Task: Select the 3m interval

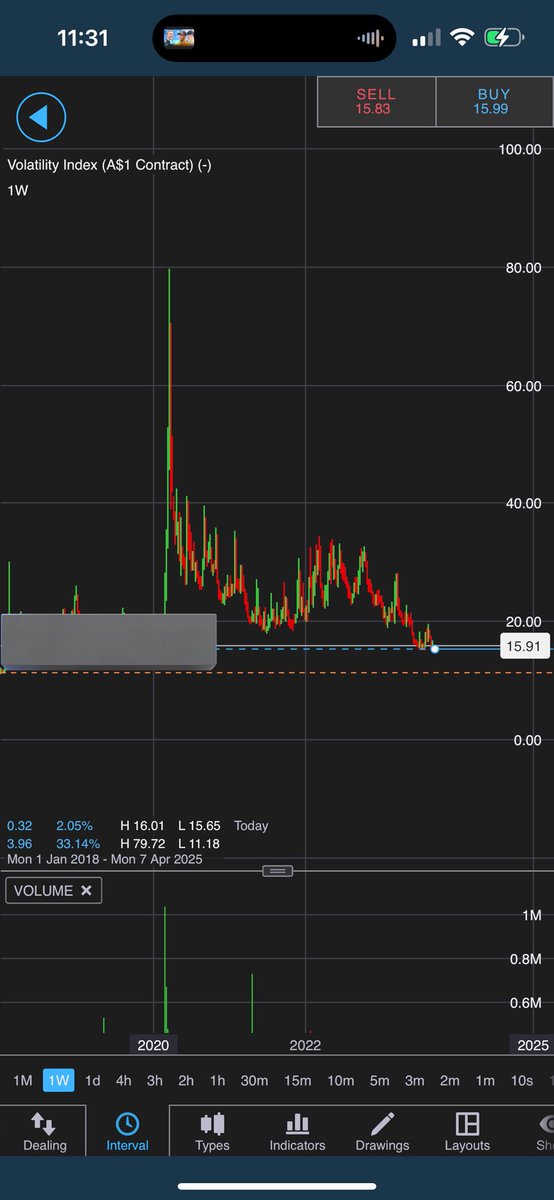Action: coord(414,1080)
